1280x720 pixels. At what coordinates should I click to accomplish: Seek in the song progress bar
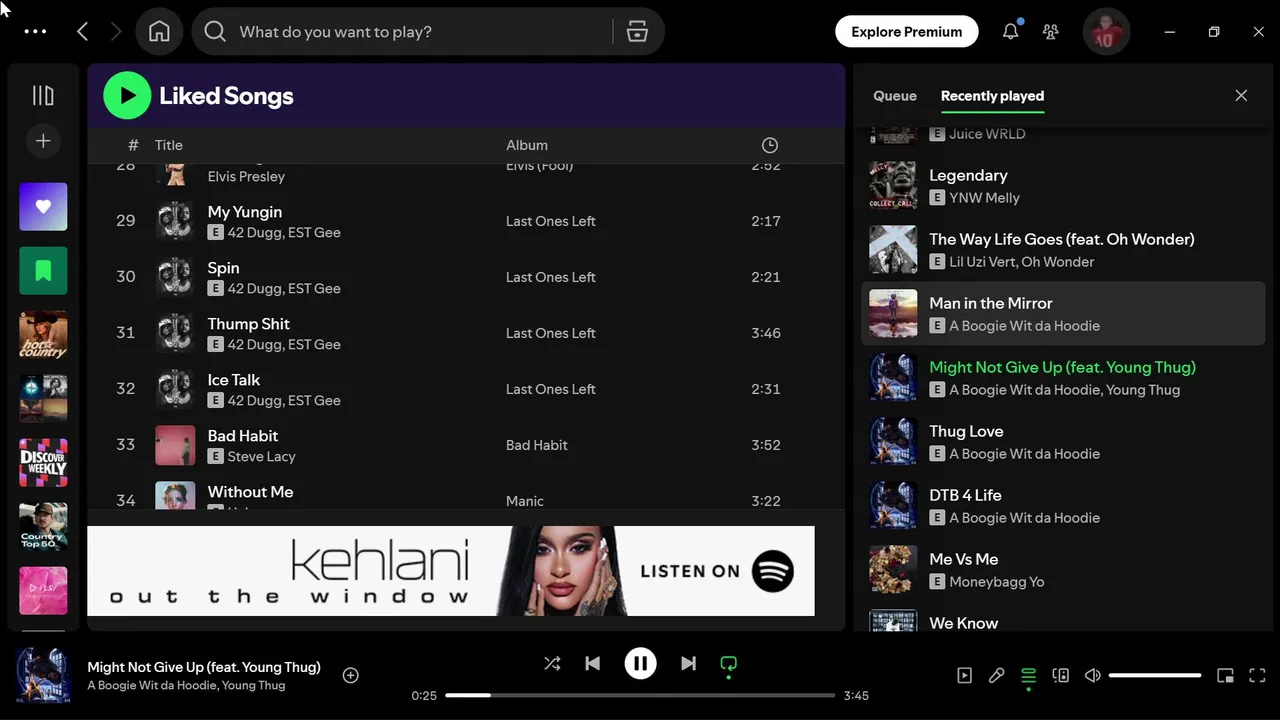pyautogui.click(x=640, y=695)
